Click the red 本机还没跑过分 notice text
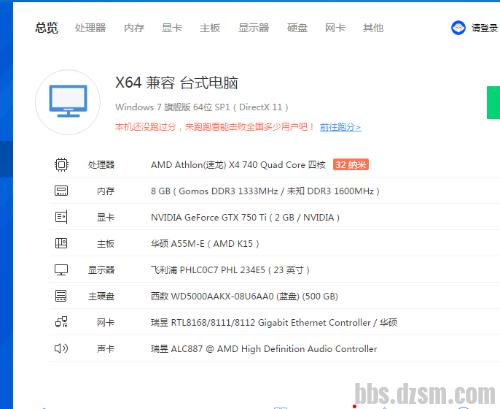Image resolution: width=500 pixels, height=409 pixels. (214, 127)
